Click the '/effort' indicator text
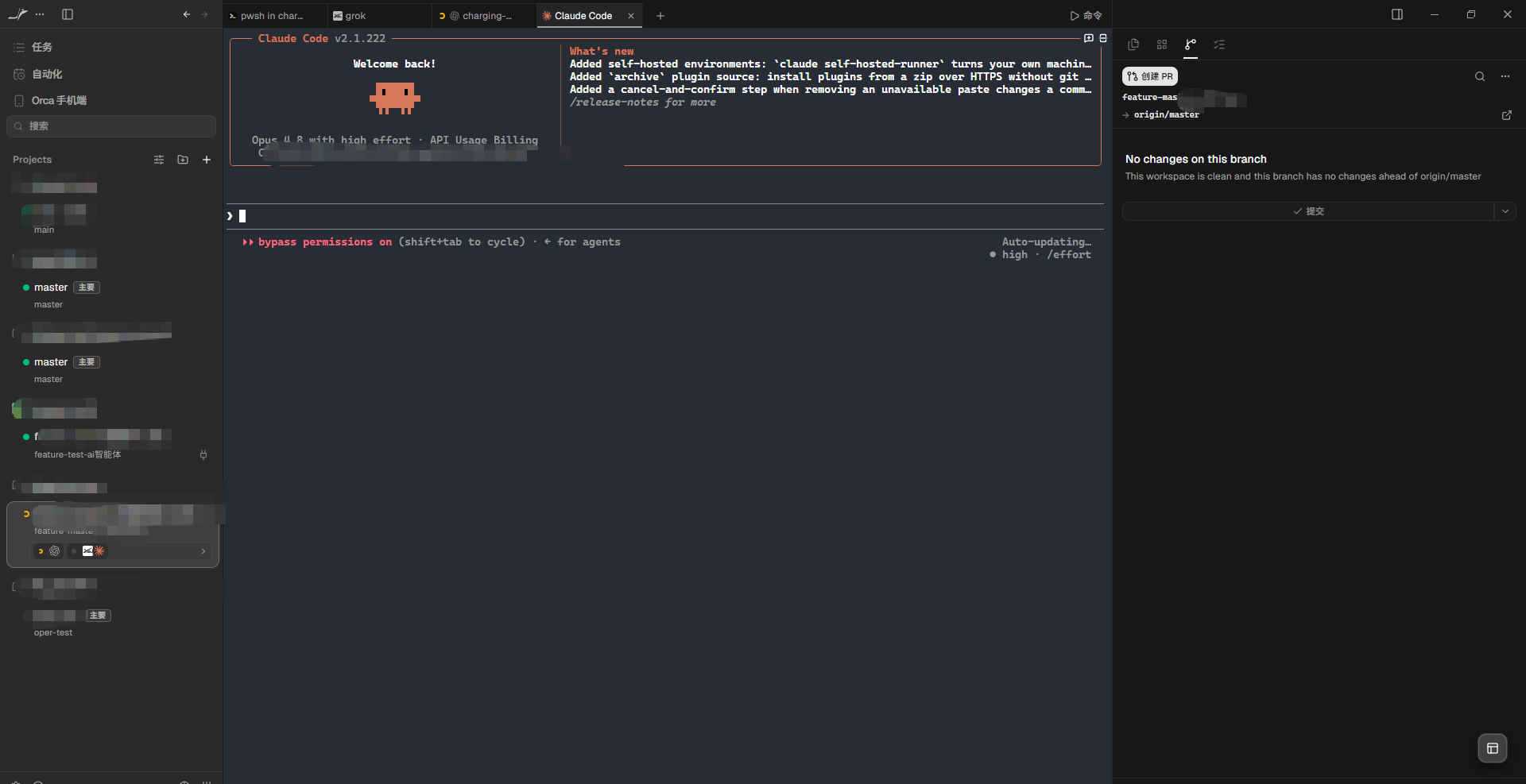The width and height of the screenshot is (1526, 784). pos(1069,255)
